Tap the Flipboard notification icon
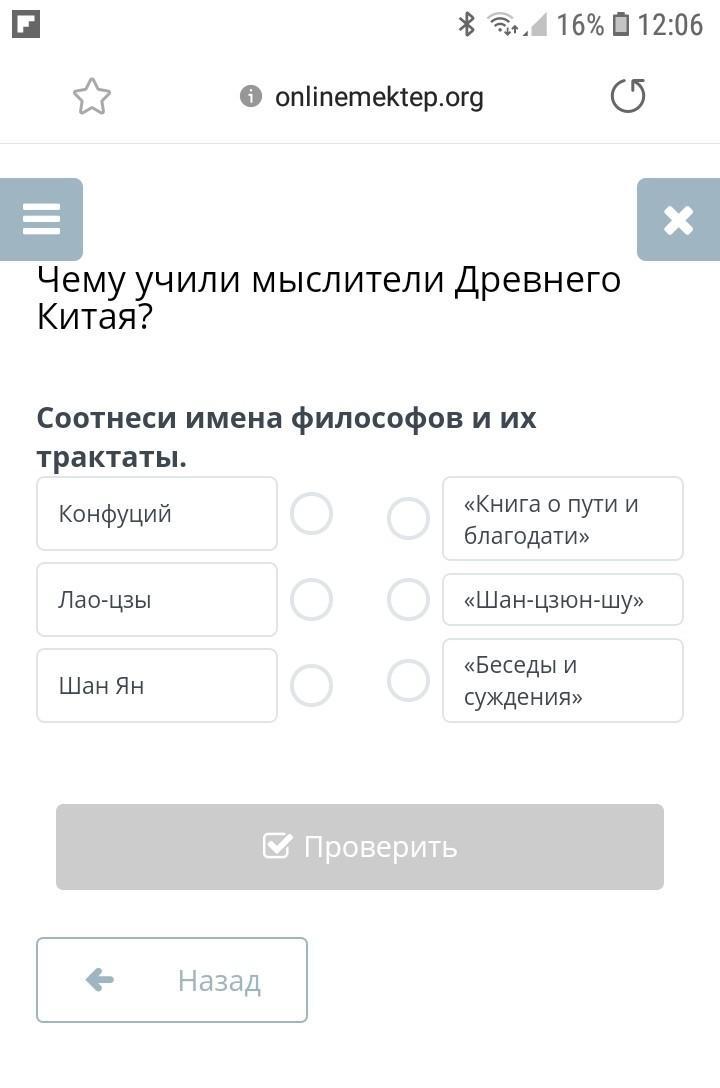720x1088 pixels. click(26, 24)
